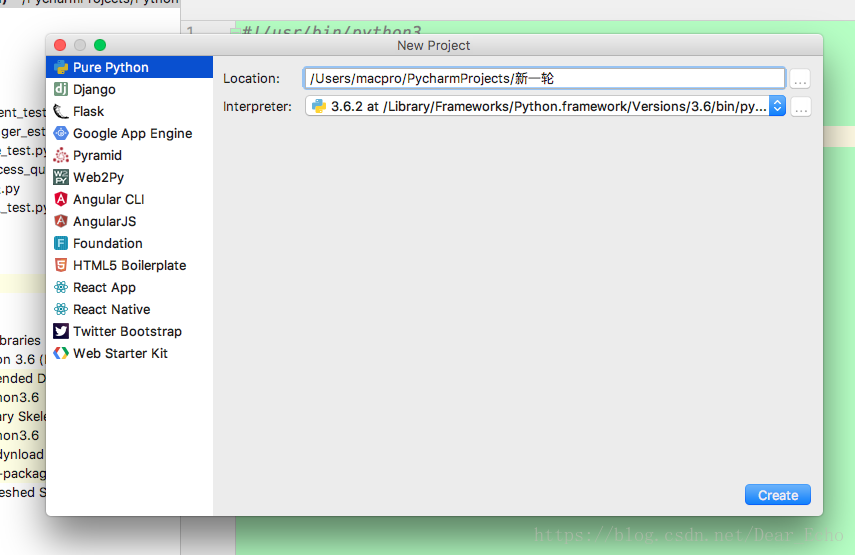Click the Web2Py project icon
This screenshot has height=555, width=855.
point(61,177)
